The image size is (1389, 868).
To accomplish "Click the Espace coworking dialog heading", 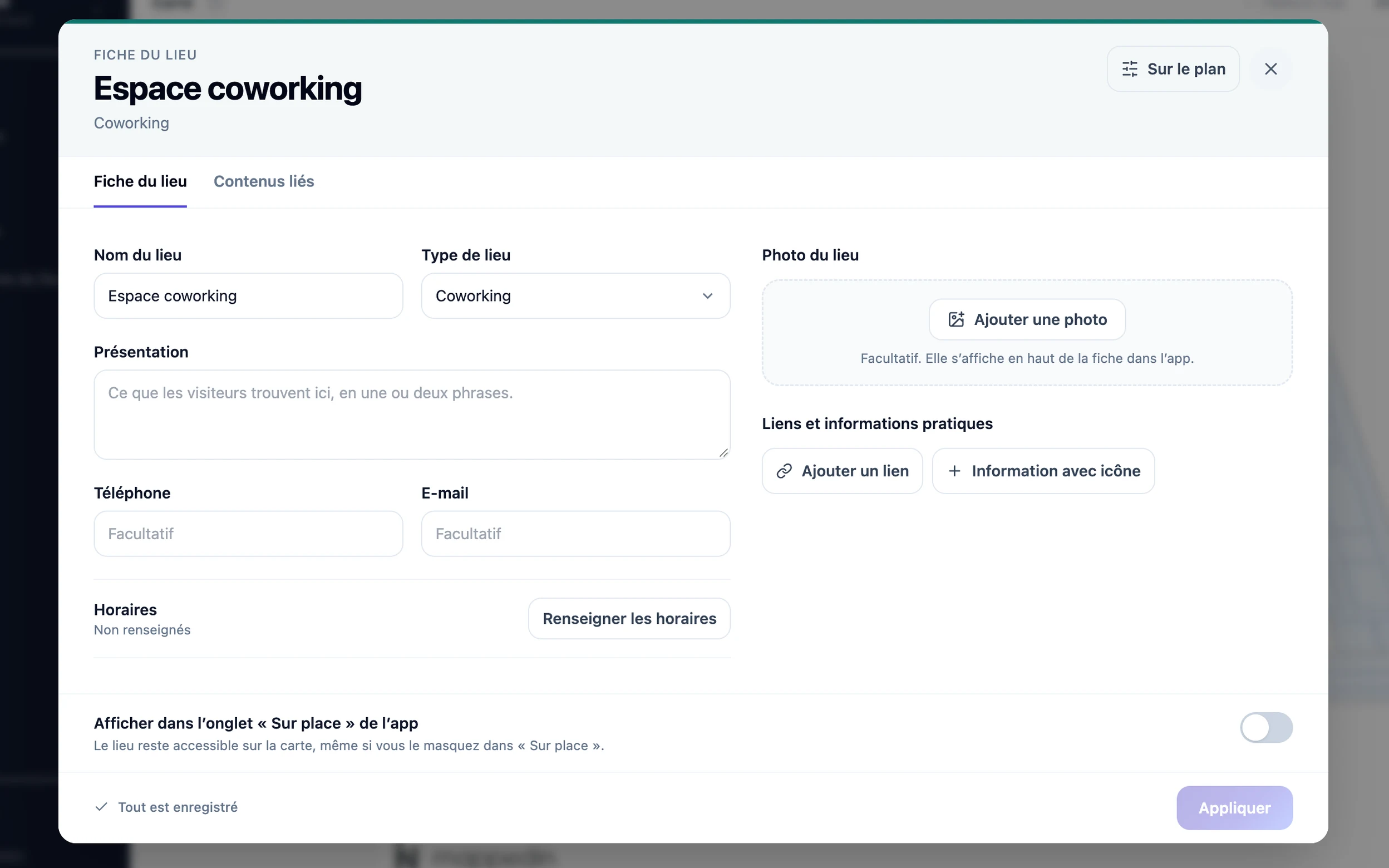I will tap(228, 89).
